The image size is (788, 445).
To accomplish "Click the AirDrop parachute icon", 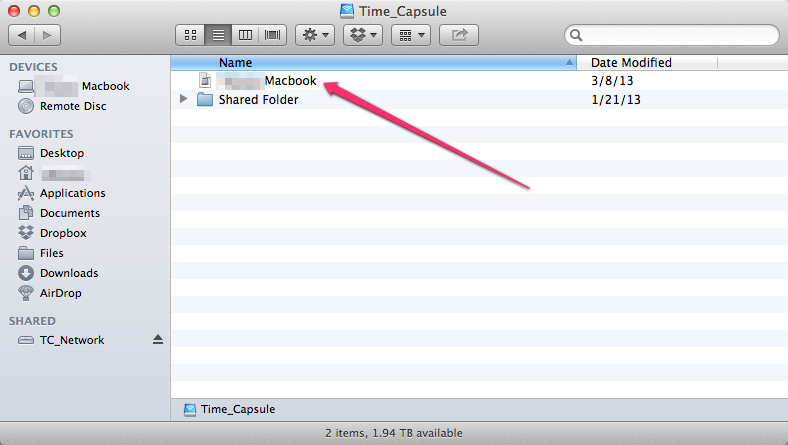I will click(26, 293).
